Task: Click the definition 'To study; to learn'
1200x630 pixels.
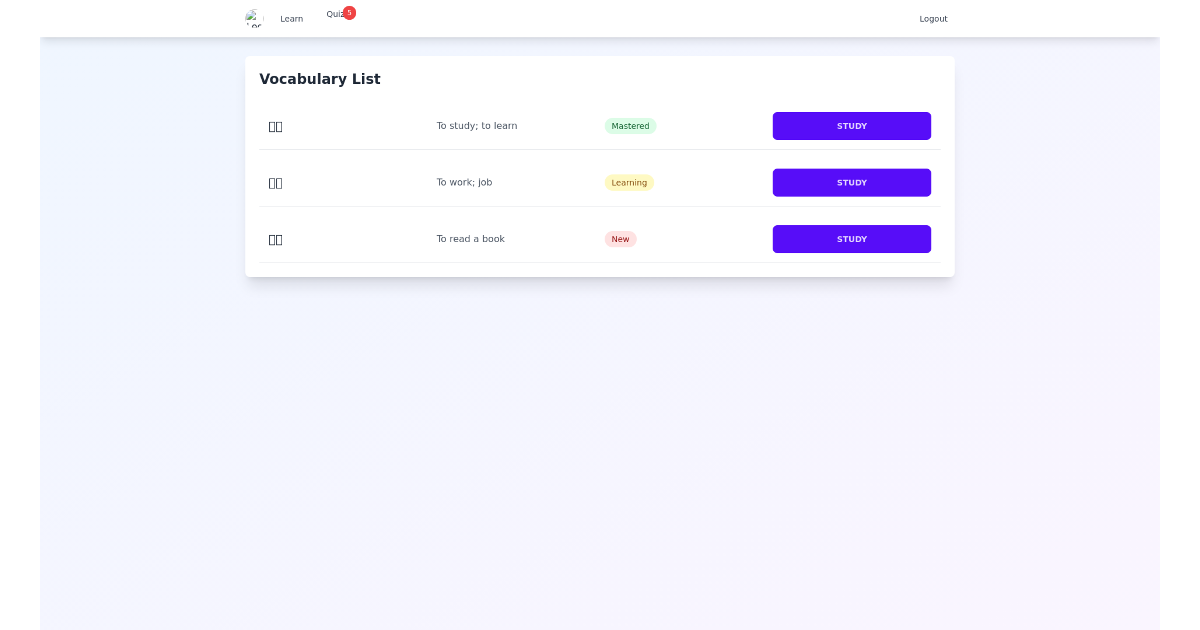Action: [x=477, y=126]
